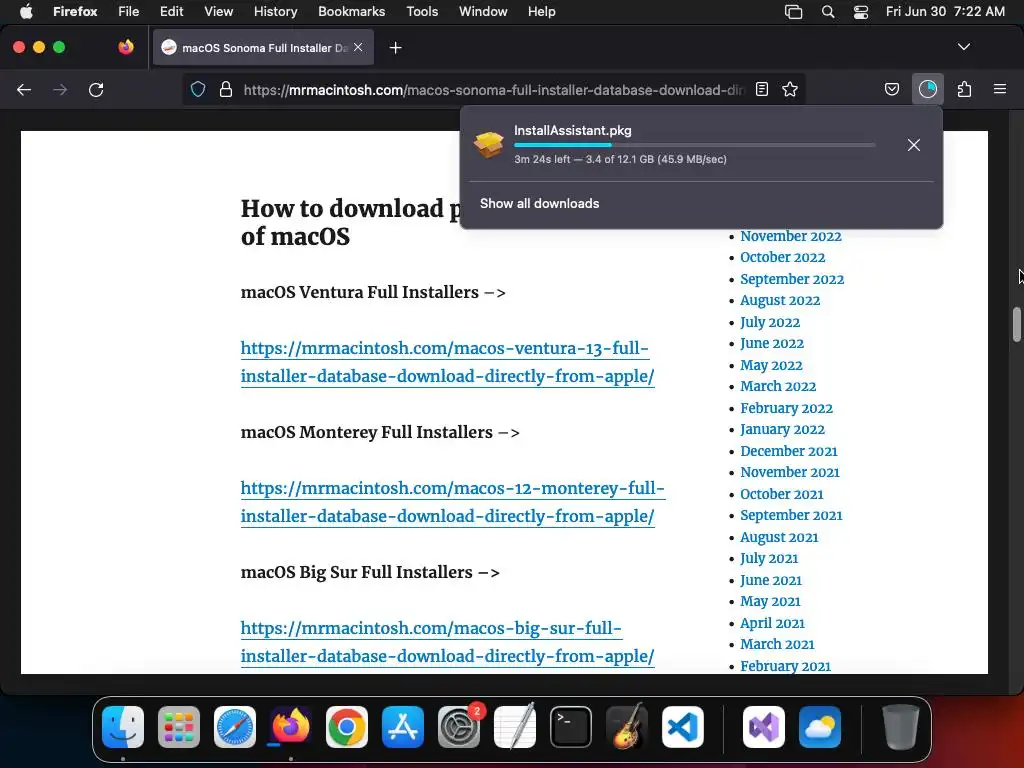The image size is (1024, 768).
Task: Open the Bookmarks menu
Action: tap(351, 12)
